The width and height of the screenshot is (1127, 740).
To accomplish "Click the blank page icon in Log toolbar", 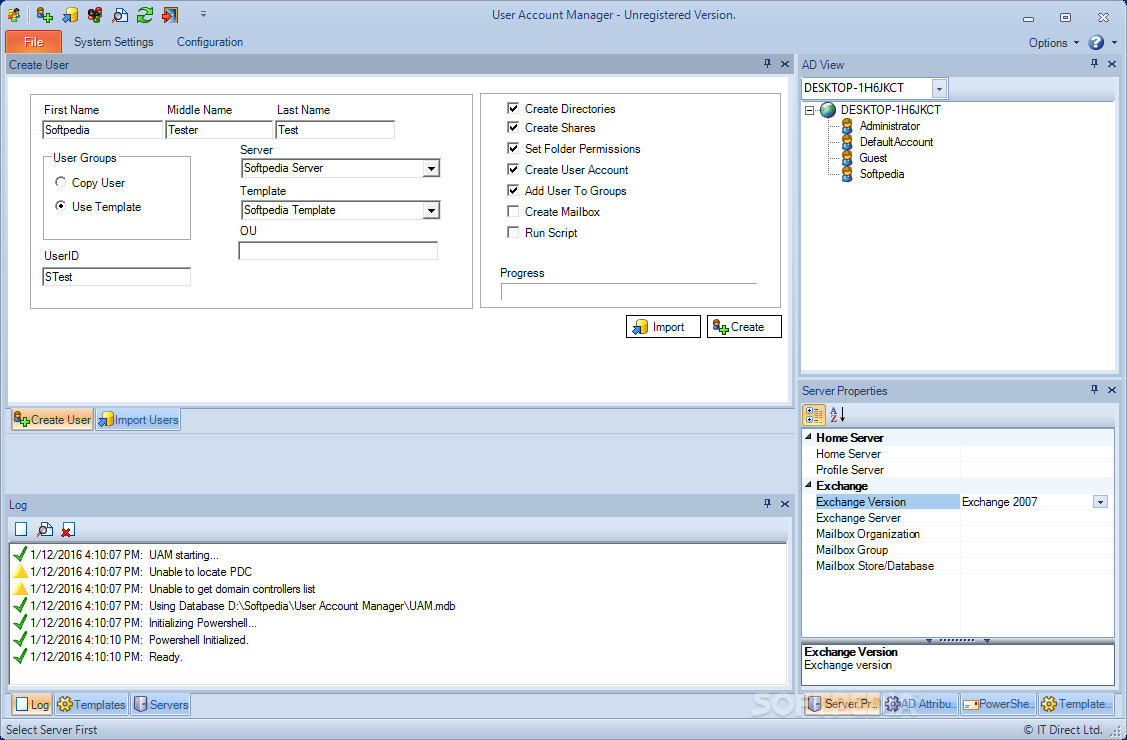I will (x=22, y=529).
